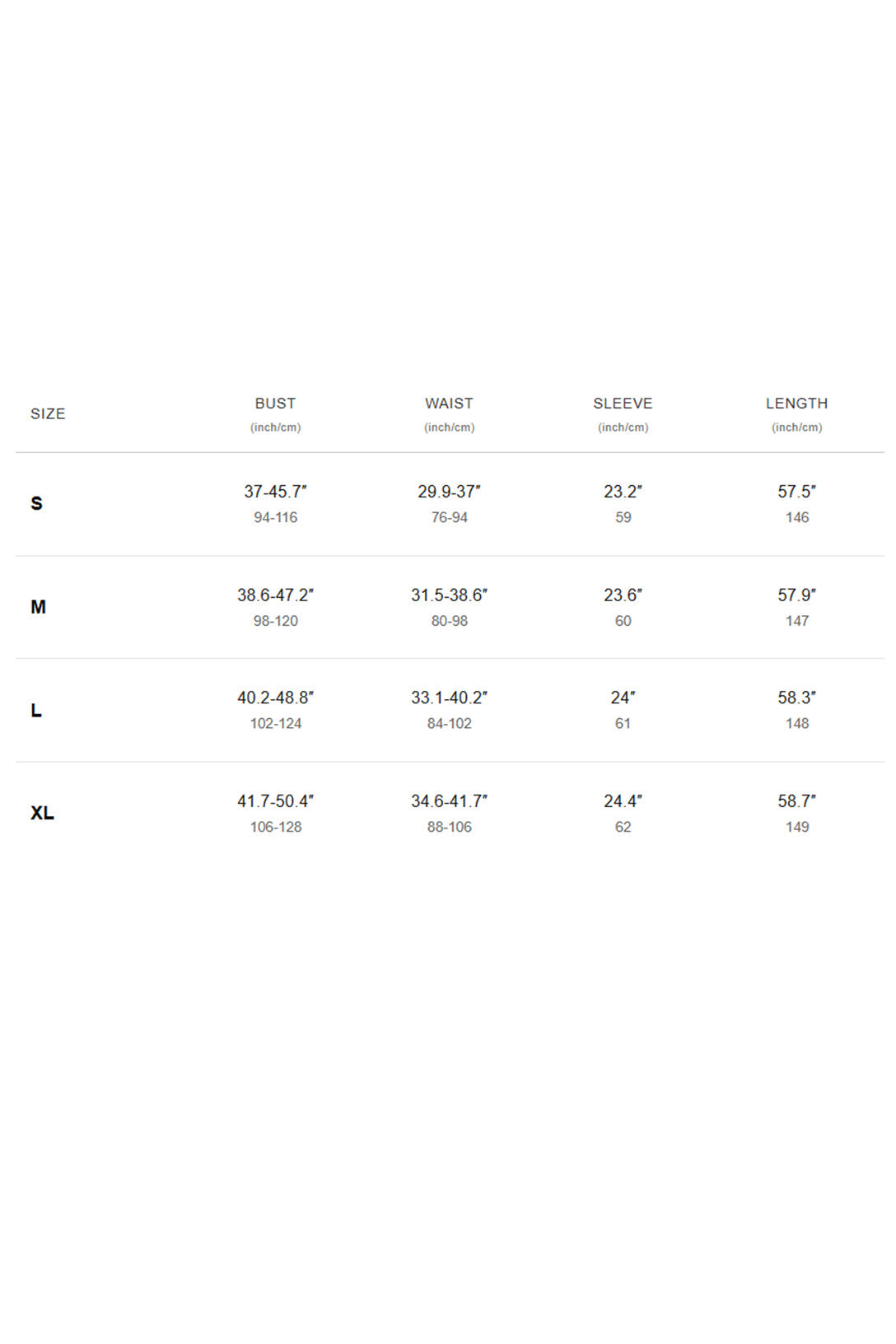Screen dimensions: 896x1344
Task: Click the LENGTH column header
Action: click(x=796, y=404)
